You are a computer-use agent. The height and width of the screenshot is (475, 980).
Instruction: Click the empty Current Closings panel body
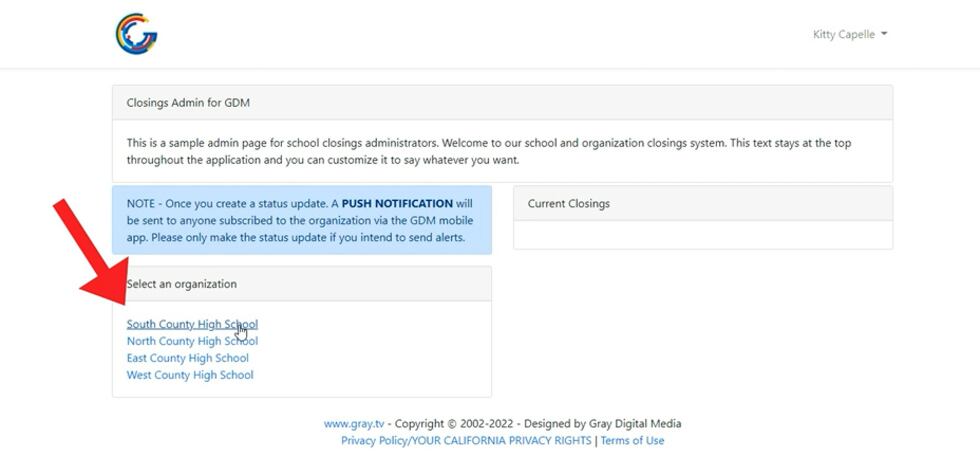[702, 235]
